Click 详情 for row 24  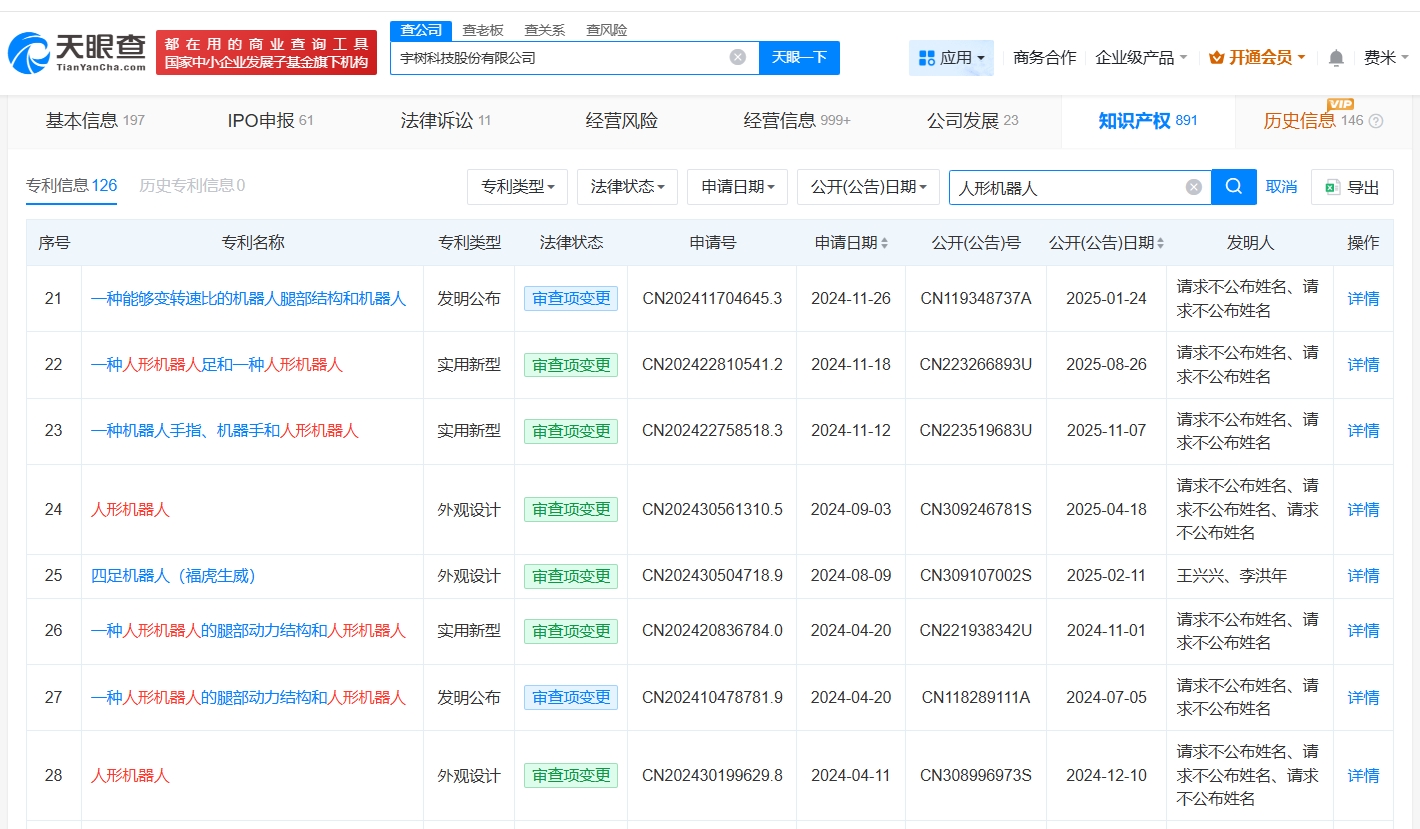[x=1363, y=510]
